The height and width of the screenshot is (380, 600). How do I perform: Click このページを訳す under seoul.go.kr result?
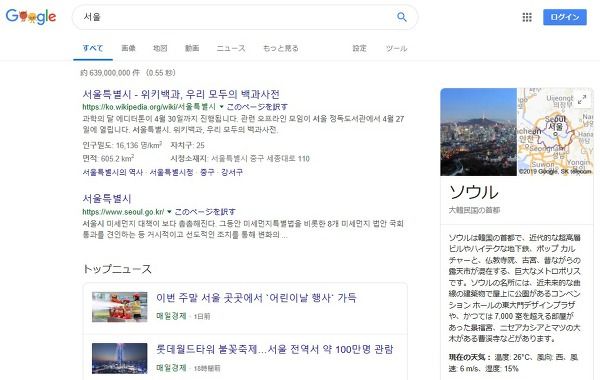pyautogui.click(x=205, y=212)
